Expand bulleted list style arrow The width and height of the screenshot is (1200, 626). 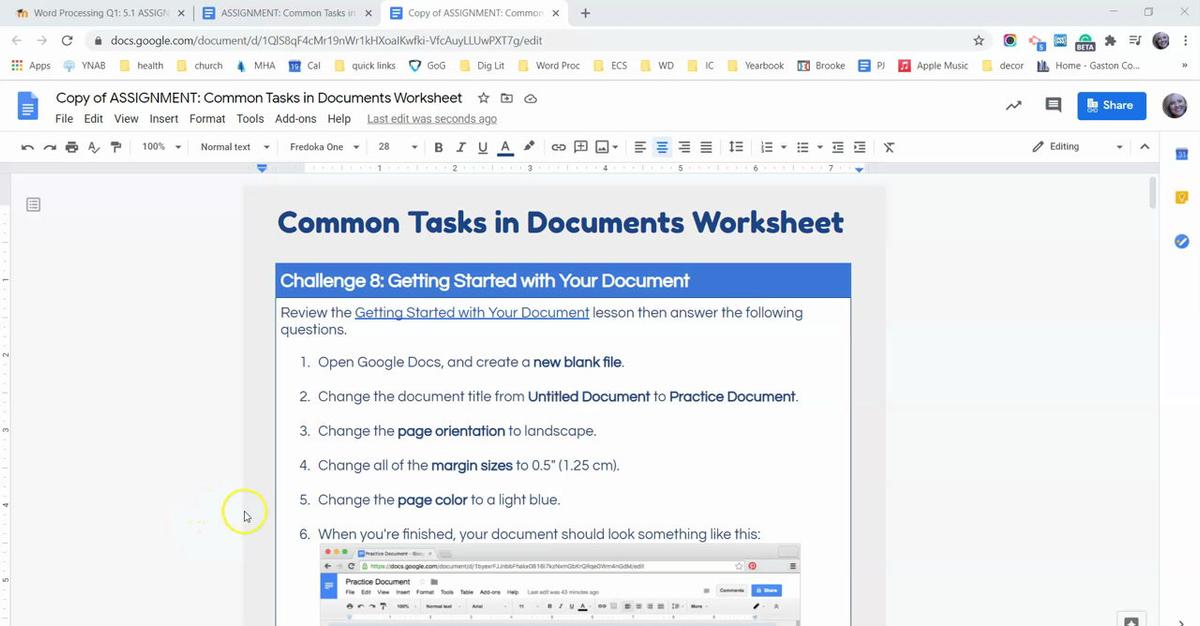click(x=819, y=147)
